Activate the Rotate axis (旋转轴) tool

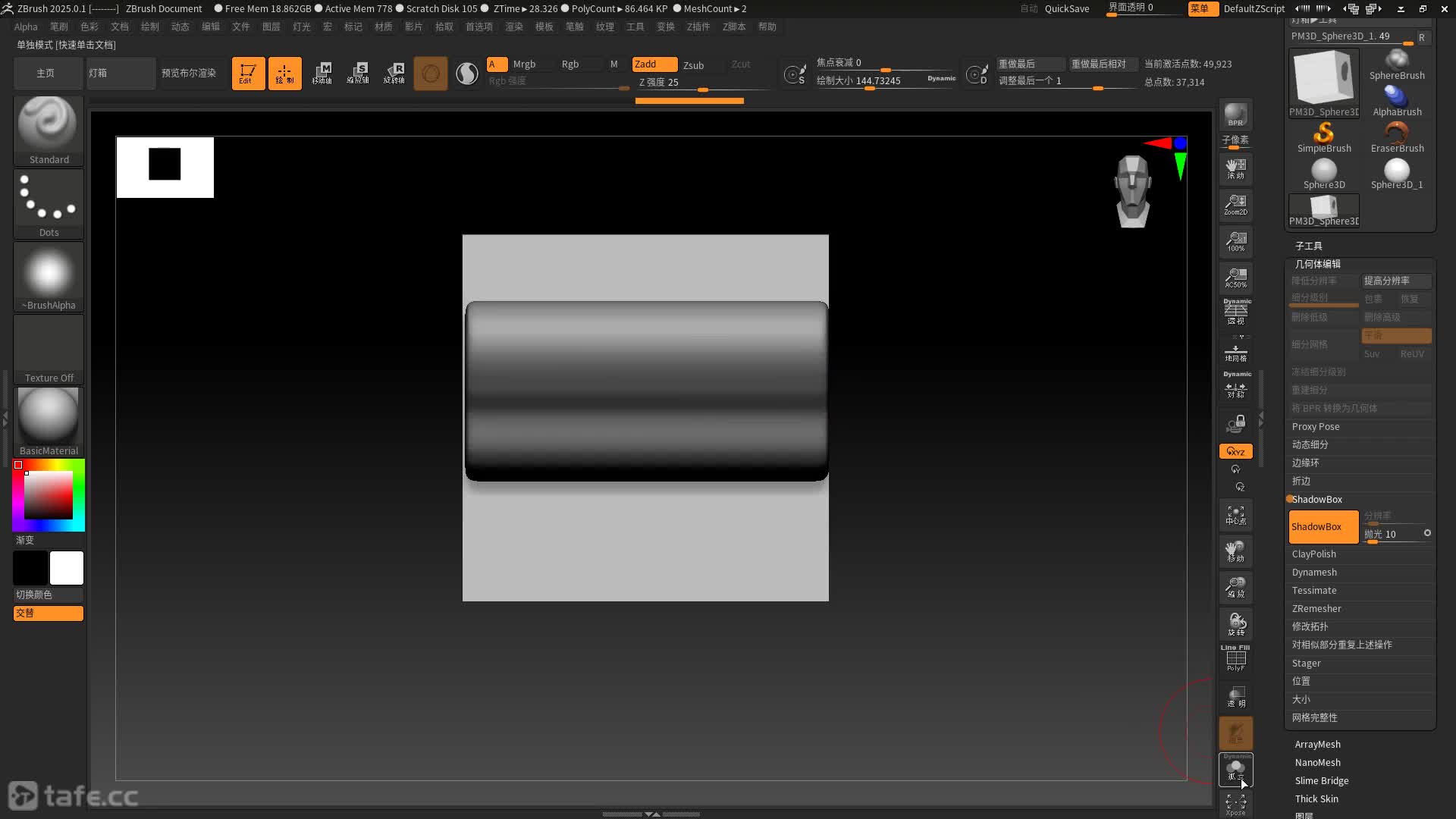pyautogui.click(x=394, y=74)
